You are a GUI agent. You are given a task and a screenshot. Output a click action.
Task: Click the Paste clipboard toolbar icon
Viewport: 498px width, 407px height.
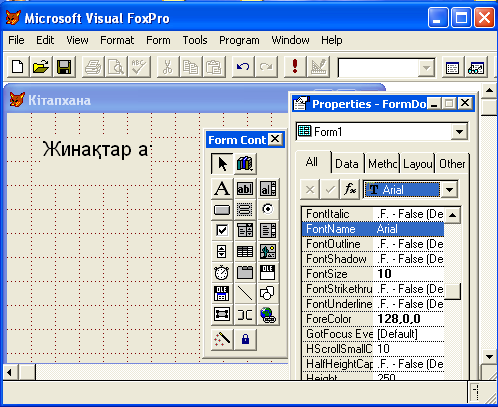[x=214, y=67]
